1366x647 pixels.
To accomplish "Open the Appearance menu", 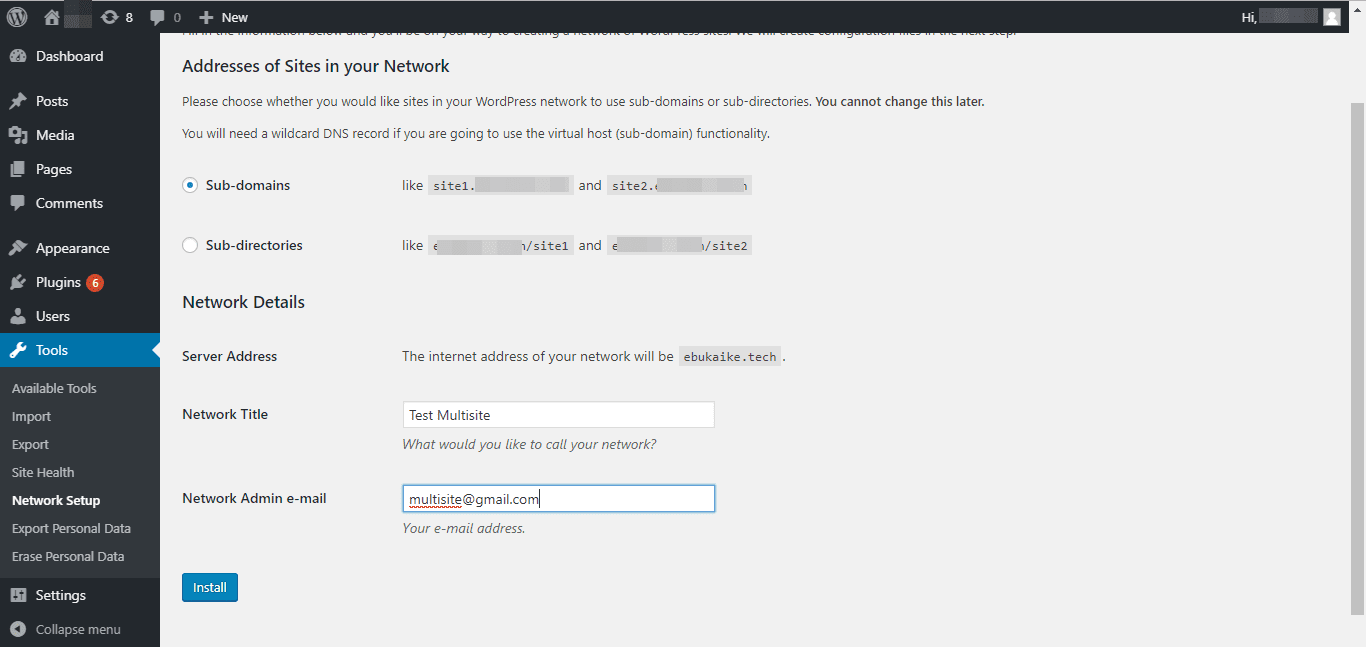I will [x=80, y=248].
